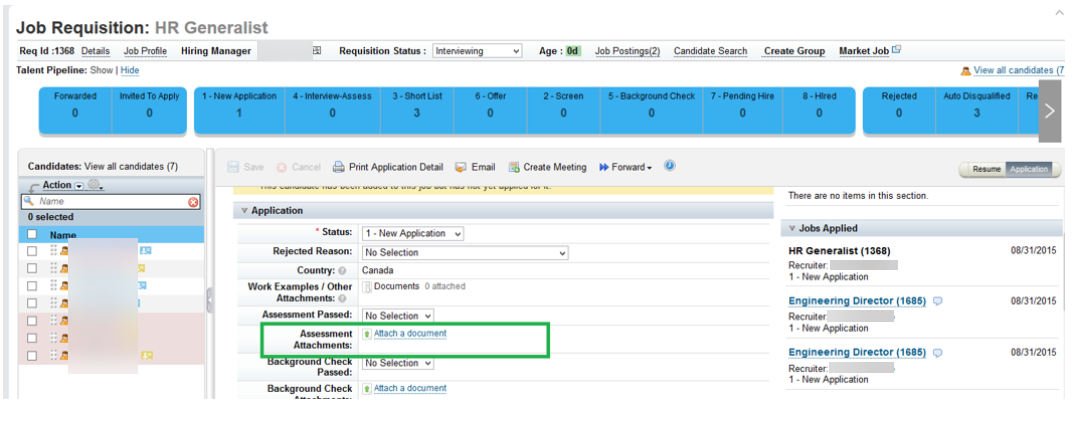Click the Forward double-arrow icon
The image size is (1087, 437).
click(604, 167)
